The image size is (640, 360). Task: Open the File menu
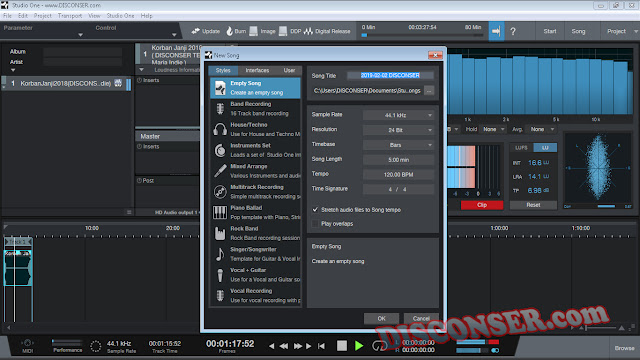pos(7,16)
